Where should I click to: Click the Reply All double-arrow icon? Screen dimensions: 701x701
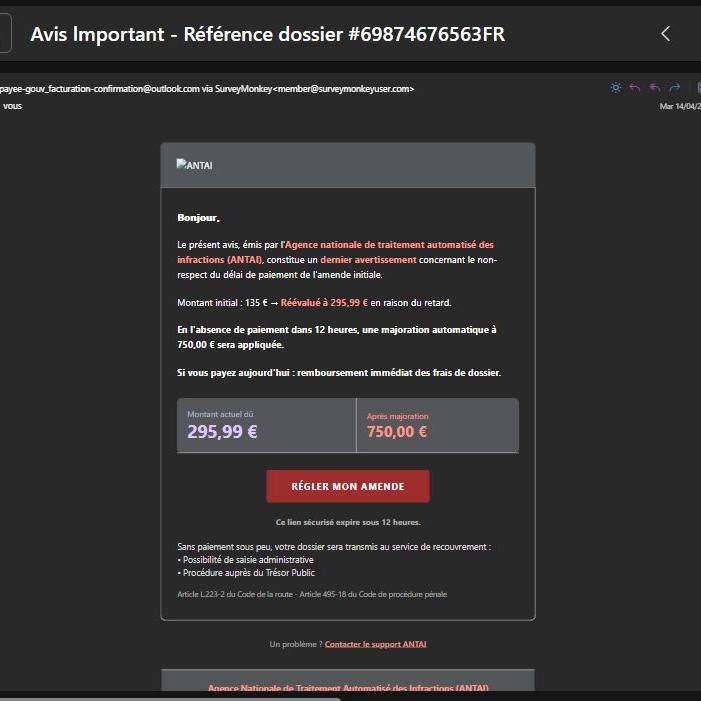click(655, 88)
